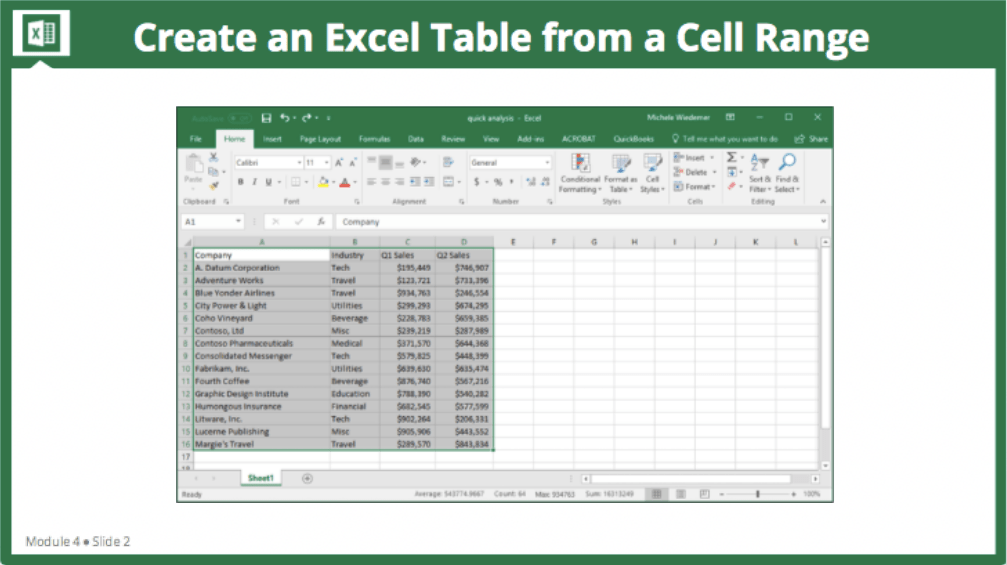This screenshot has height=565, width=1007.
Task: Toggle Align Left in Alignment group
Action: pyautogui.click(x=371, y=182)
